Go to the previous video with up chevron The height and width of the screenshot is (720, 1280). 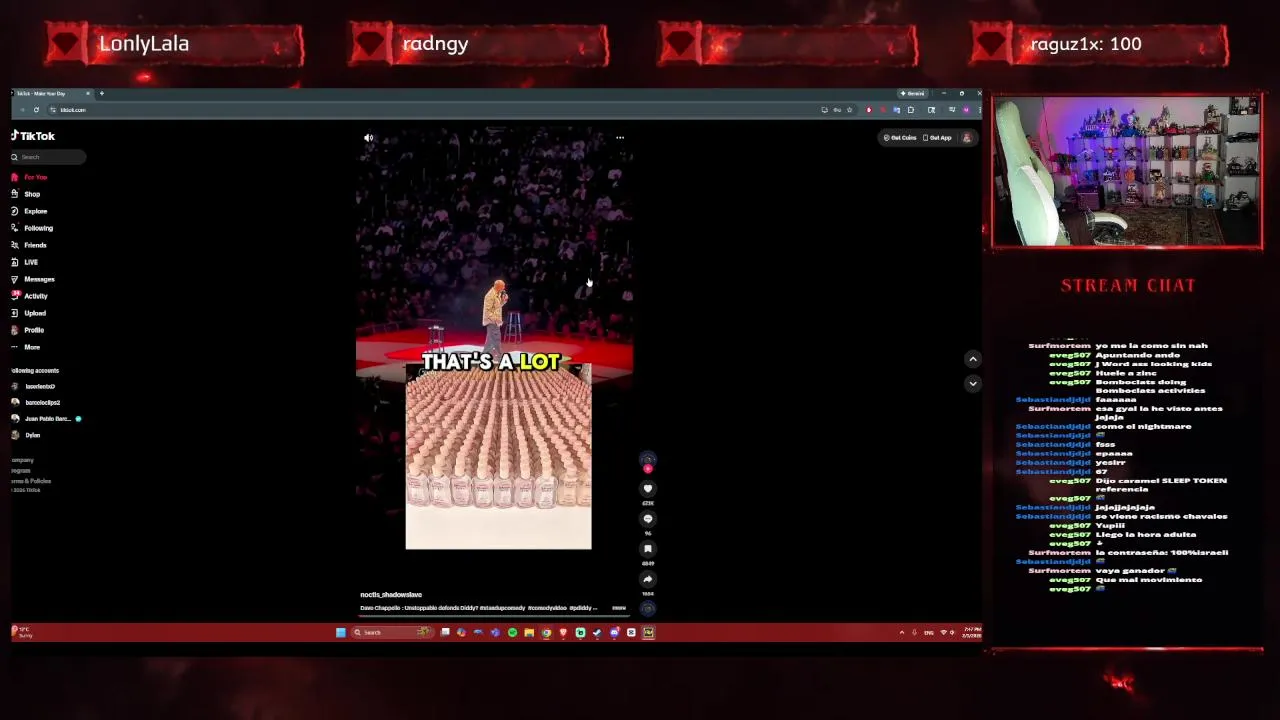972,359
